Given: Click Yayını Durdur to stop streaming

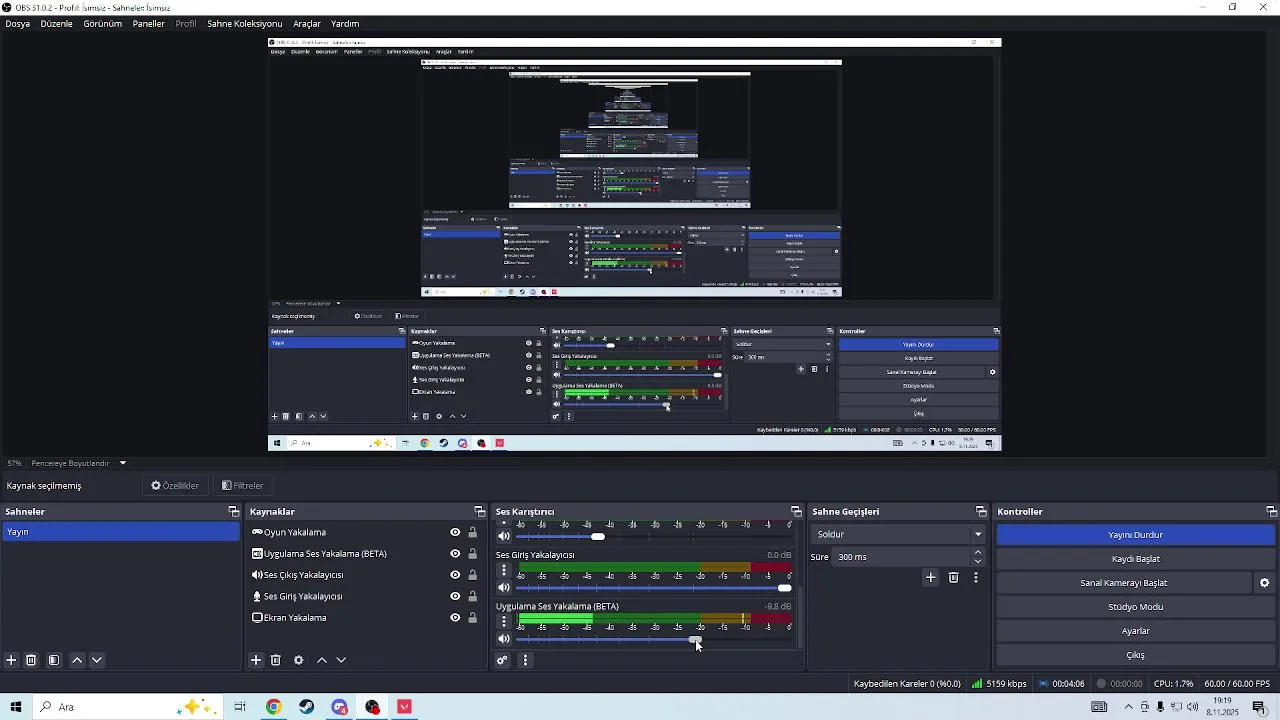Looking at the screenshot, I should 1135,535.
